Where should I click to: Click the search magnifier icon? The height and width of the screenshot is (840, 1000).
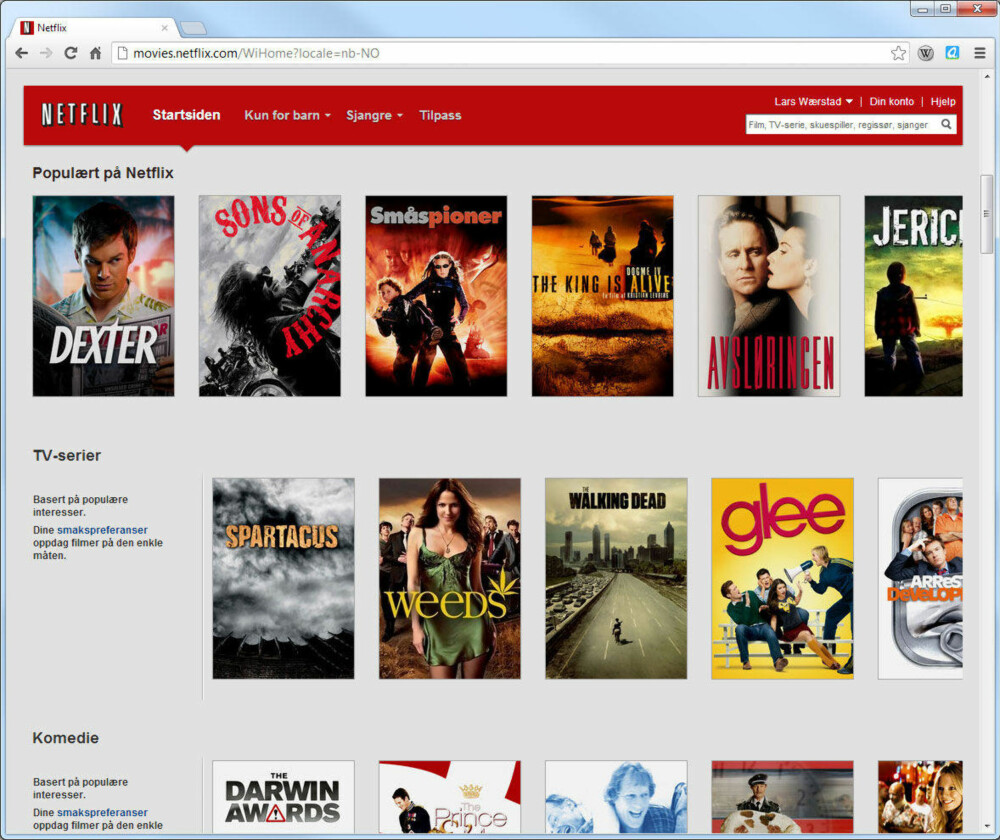pyautogui.click(x=946, y=124)
